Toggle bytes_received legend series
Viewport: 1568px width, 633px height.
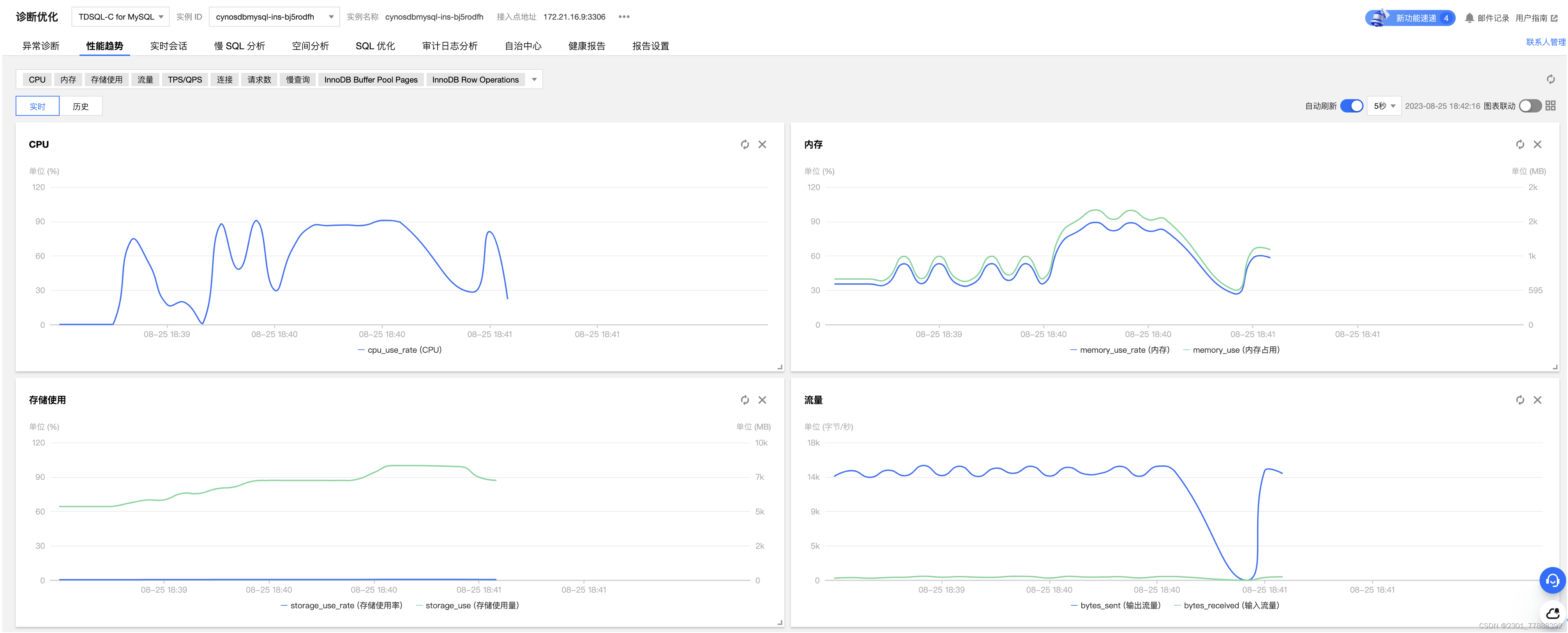(x=1227, y=606)
